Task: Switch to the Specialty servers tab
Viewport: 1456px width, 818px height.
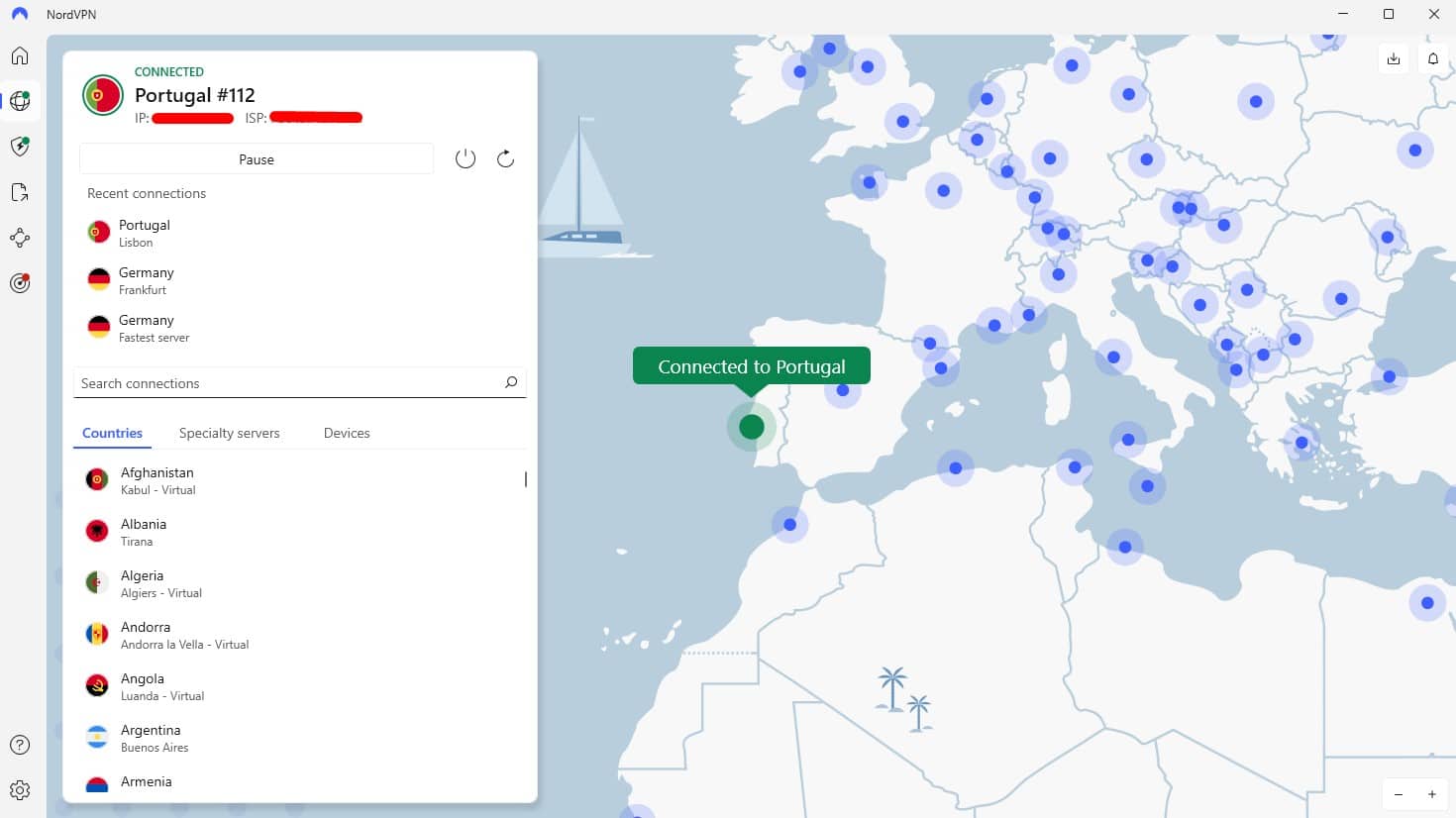Action: pos(229,433)
